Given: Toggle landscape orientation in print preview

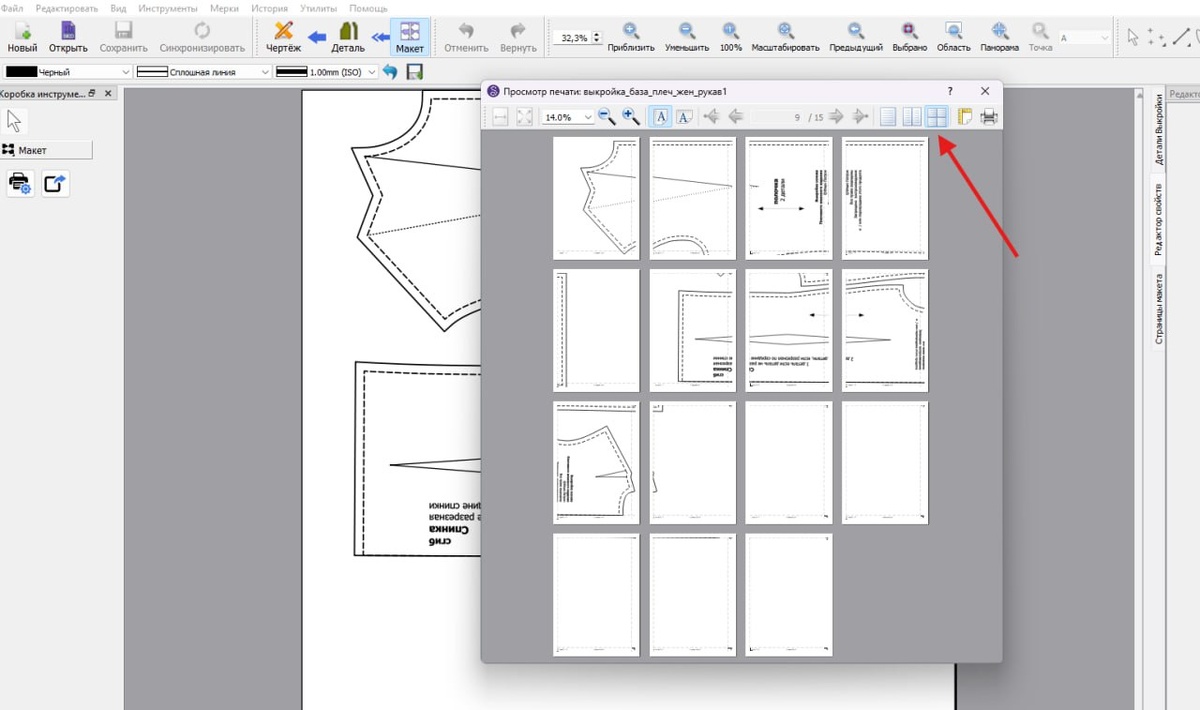Looking at the screenshot, I should 685,117.
